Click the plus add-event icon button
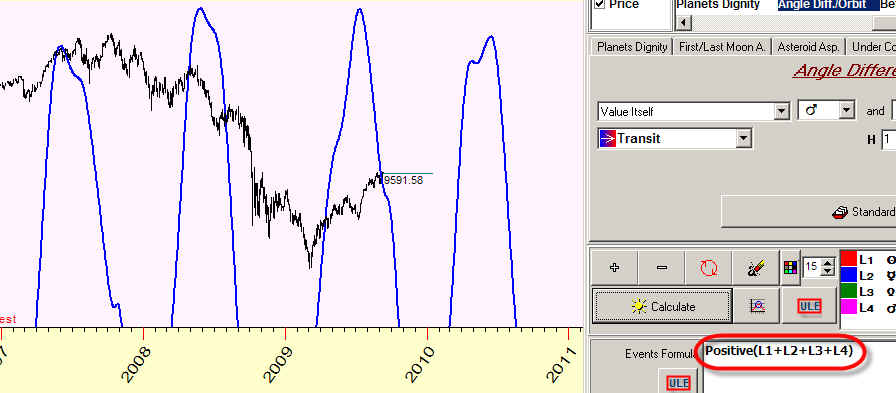This screenshot has width=896, height=393. [615, 267]
